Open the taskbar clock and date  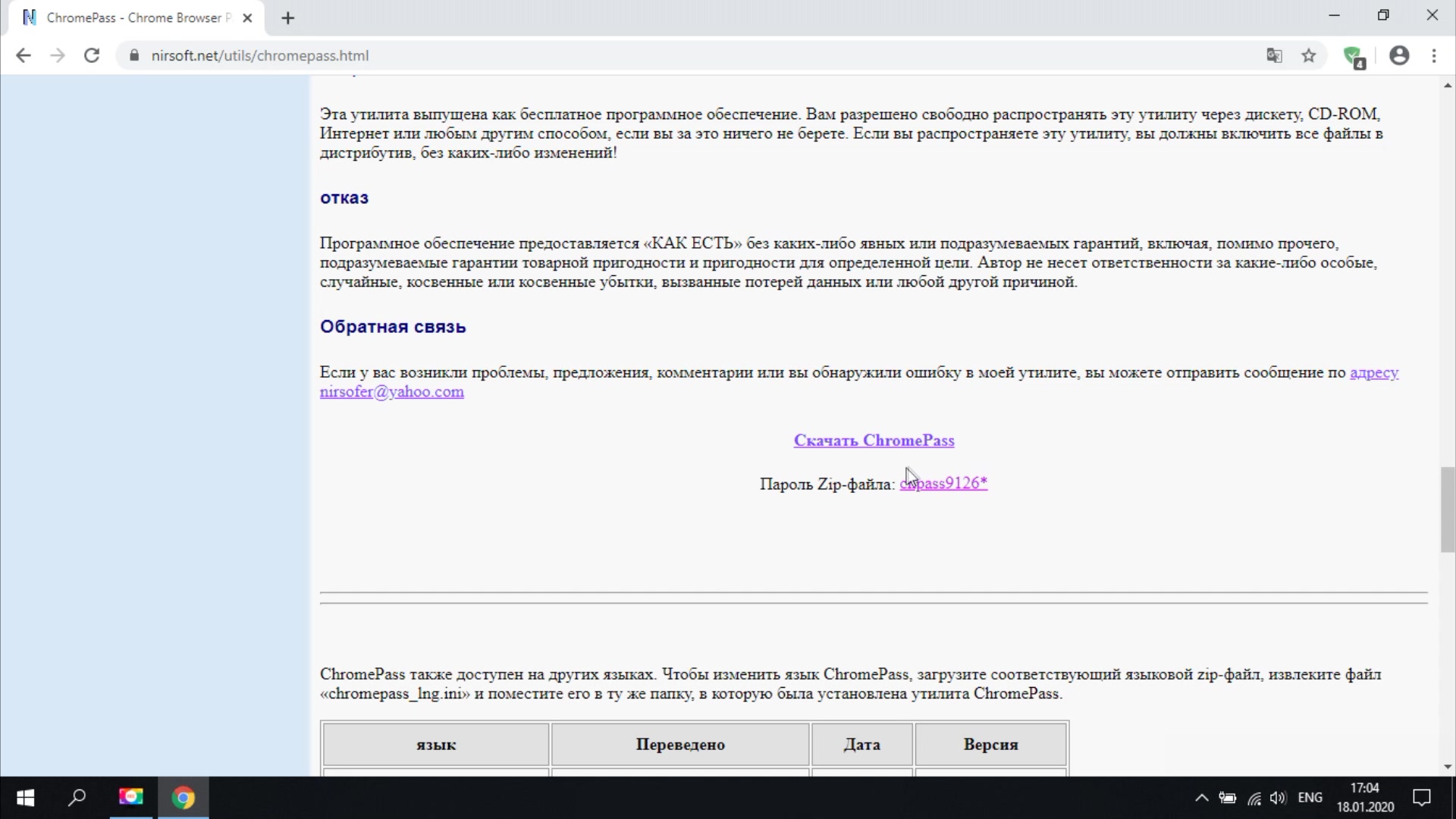(1365, 798)
